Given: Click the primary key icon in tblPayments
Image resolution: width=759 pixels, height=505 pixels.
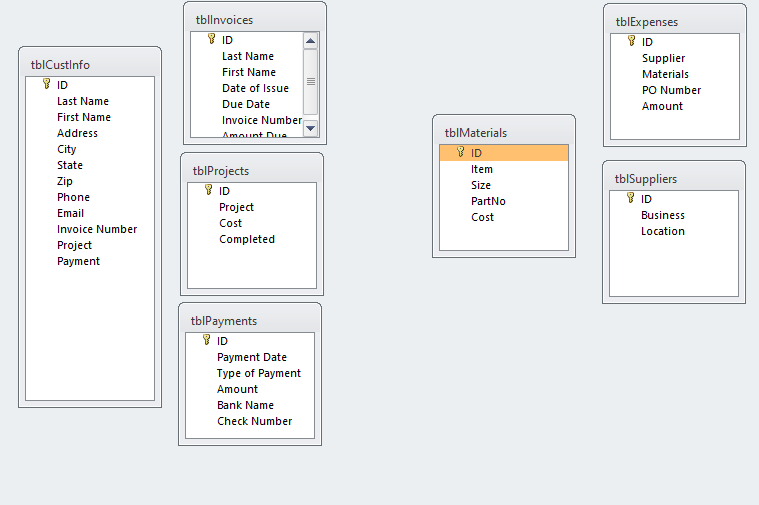Looking at the screenshot, I should 207,340.
